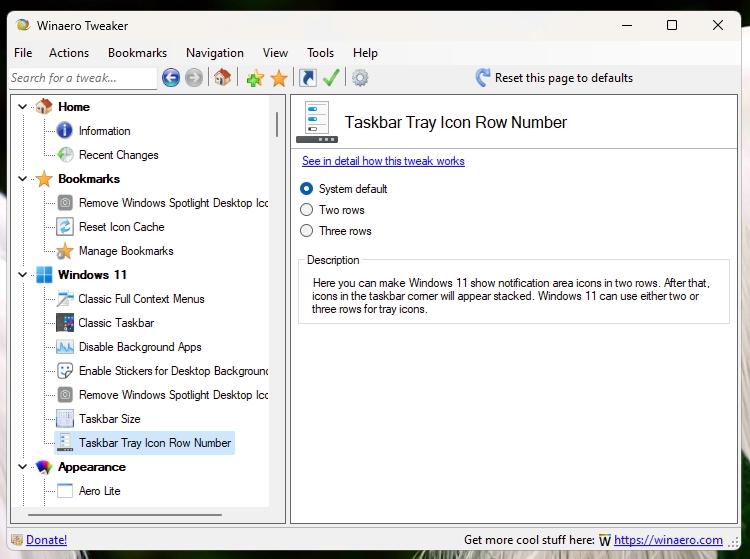The height and width of the screenshot is (559, 750).
Task: Click the Wikipedia W icon in status bar
Action: (x=605, y=540)
